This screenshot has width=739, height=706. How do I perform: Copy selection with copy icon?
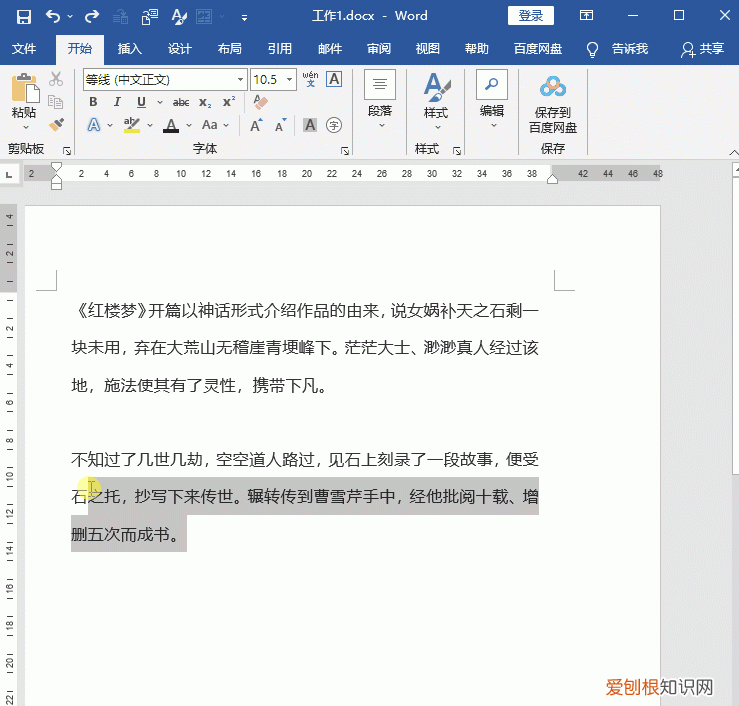56,101
